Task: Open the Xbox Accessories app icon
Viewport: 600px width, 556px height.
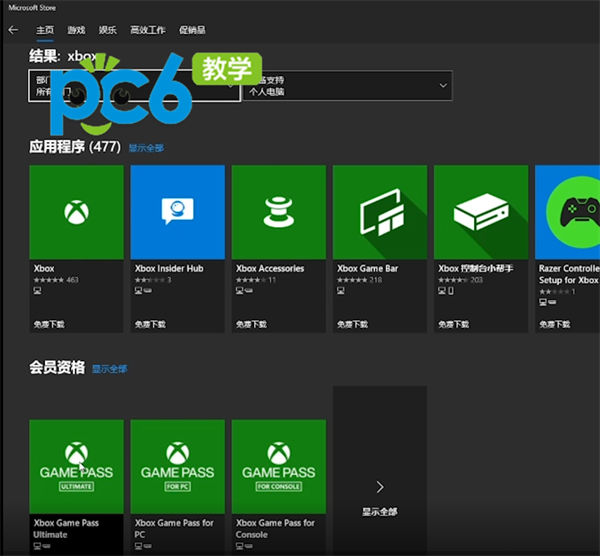Action: click(x=278, y=212)
